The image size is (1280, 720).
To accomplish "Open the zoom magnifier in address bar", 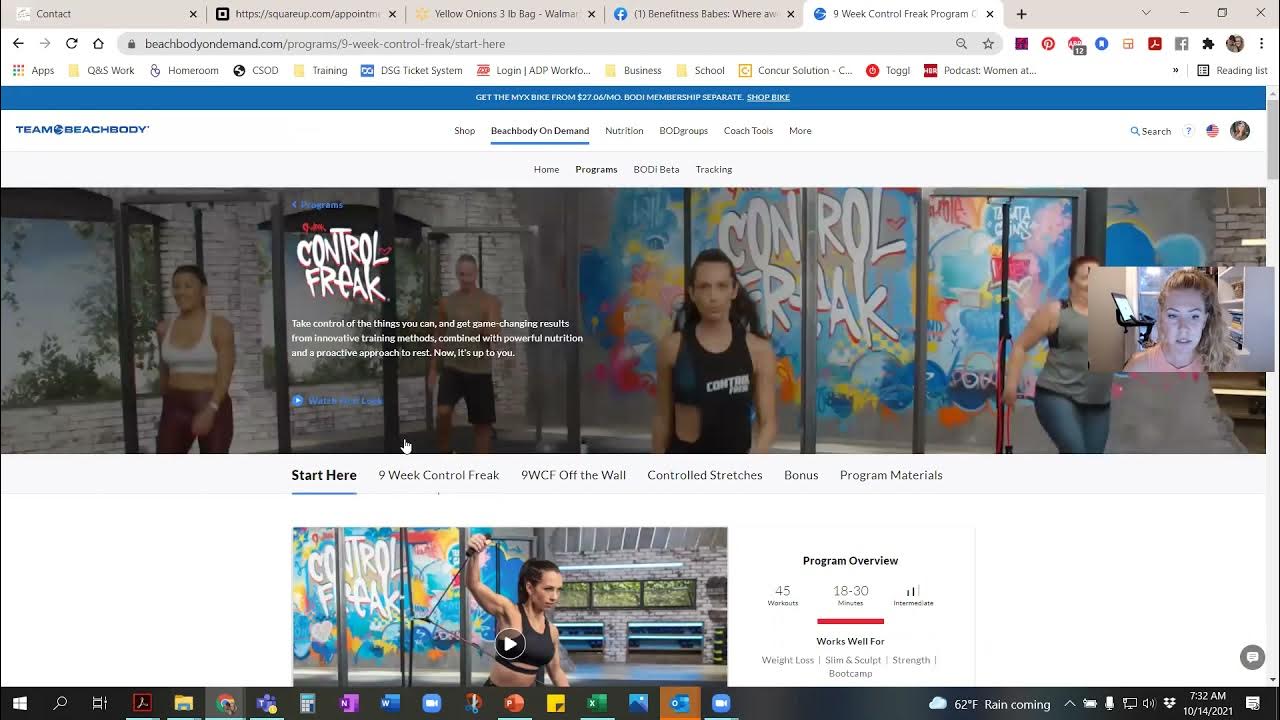I will coord(961,43).
